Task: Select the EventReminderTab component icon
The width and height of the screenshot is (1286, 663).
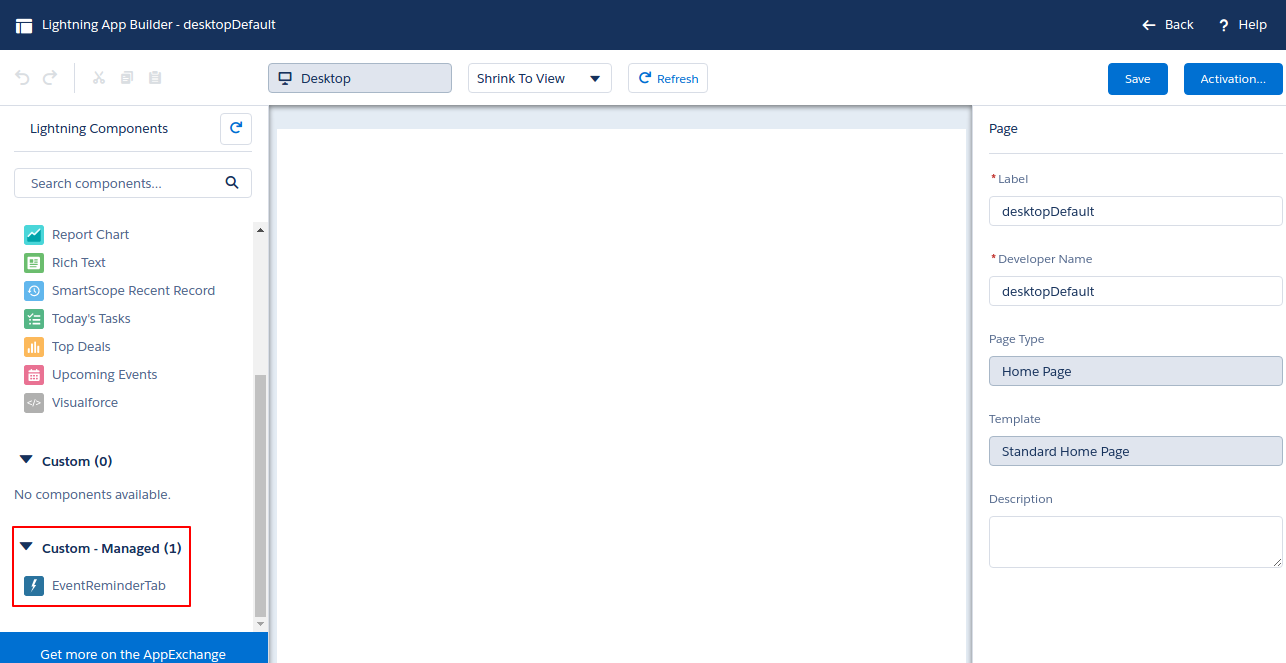Action: coord(34,586)
